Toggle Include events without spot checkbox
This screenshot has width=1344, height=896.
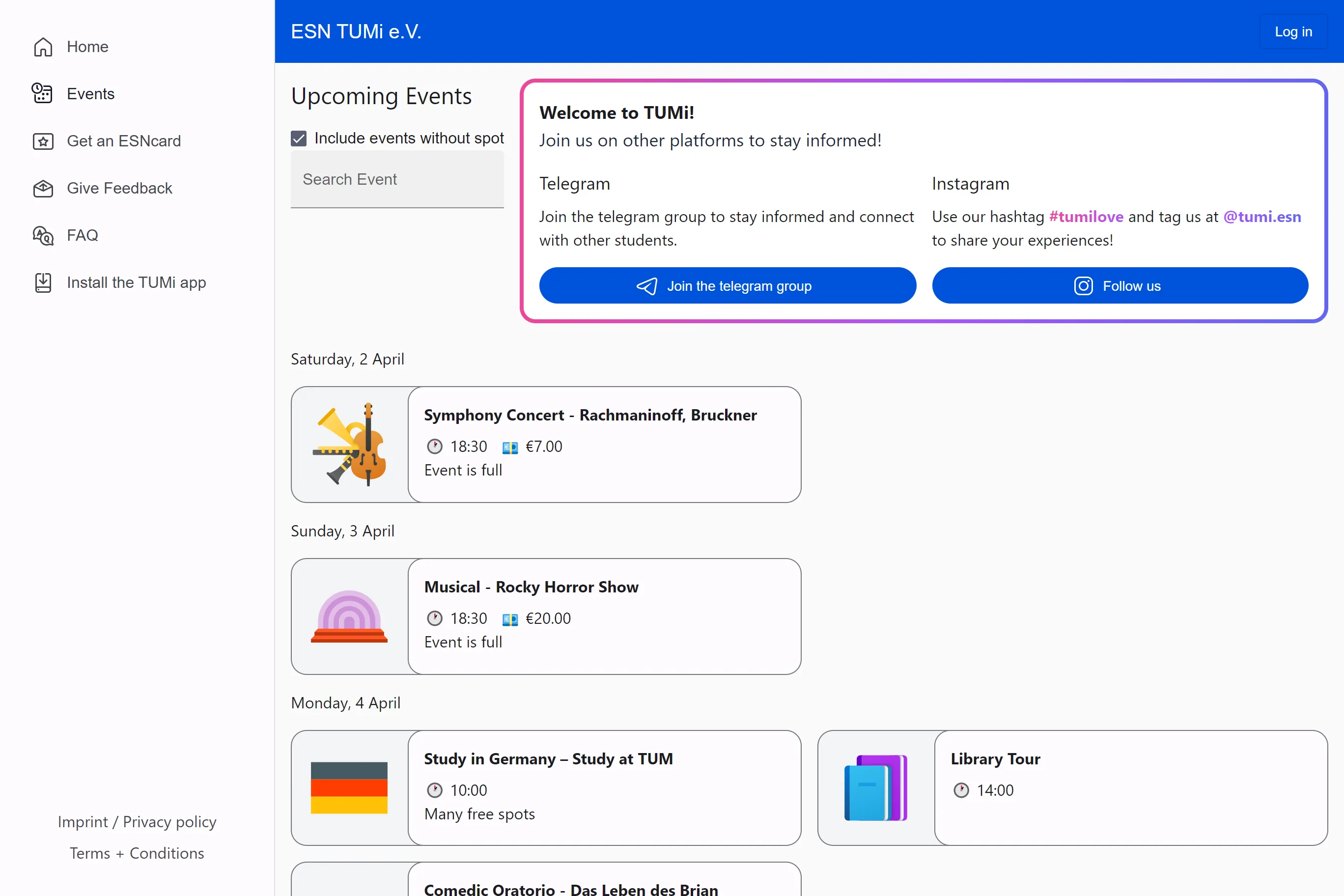click(x=299, y=139)
